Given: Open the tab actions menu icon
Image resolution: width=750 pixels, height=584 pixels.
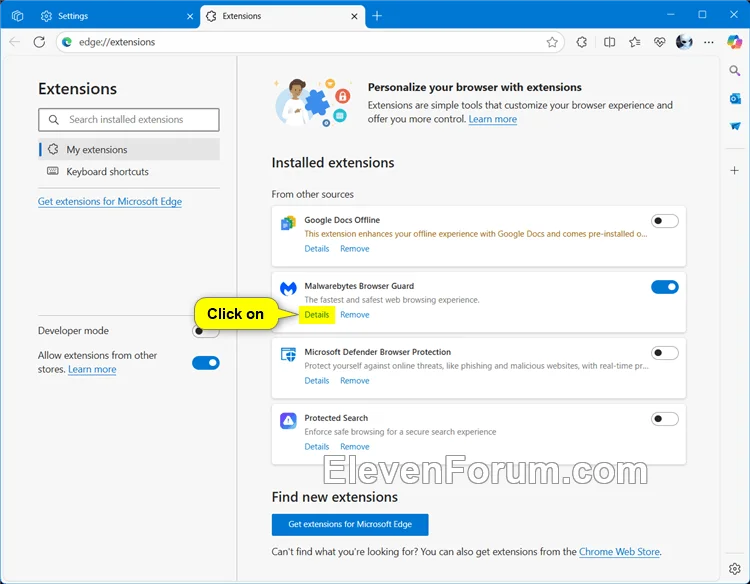Looking at the screenshot, I should (17, 16).
